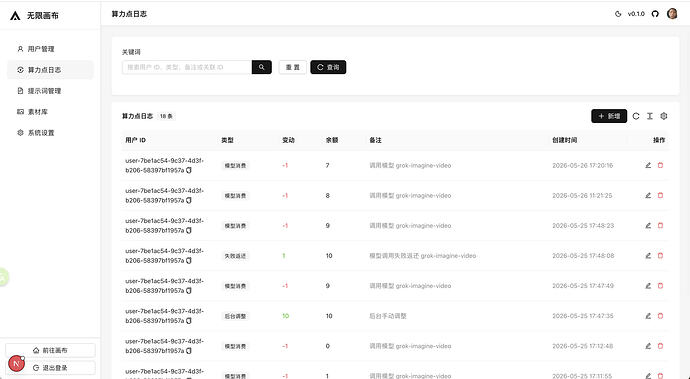Open GitHub icon in header

click(655, 14)
